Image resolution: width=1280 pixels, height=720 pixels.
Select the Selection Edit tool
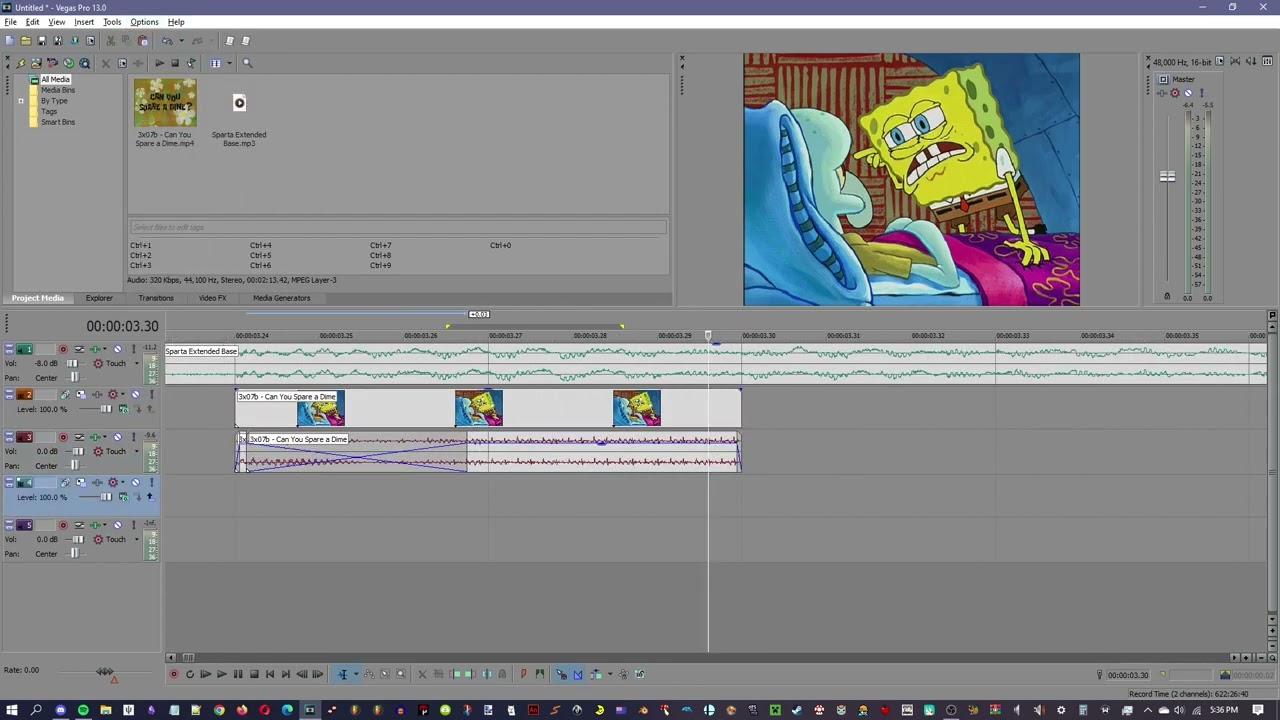click(x=385, y=674)
